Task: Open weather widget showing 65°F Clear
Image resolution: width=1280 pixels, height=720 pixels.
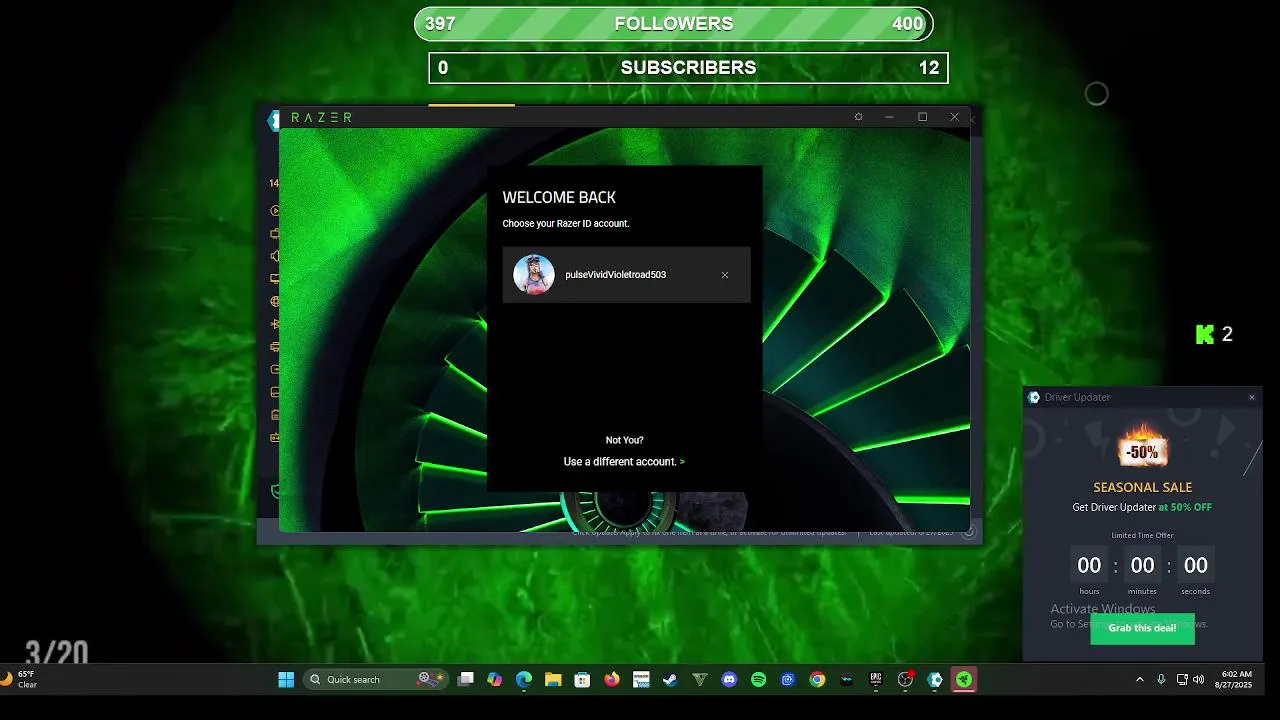Action: (20, 680)
